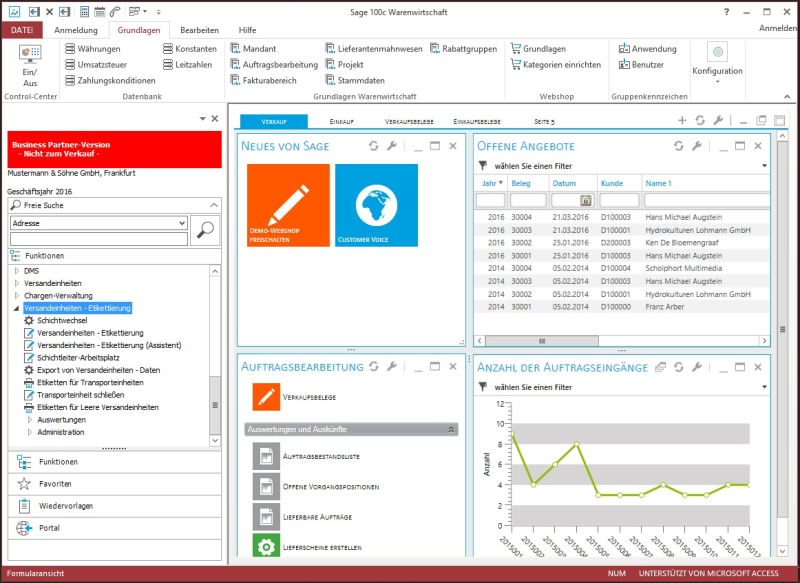Click Favoriten in the navigation pane
Viewport: 800px width, 583px height.
[x=56, y=484]
